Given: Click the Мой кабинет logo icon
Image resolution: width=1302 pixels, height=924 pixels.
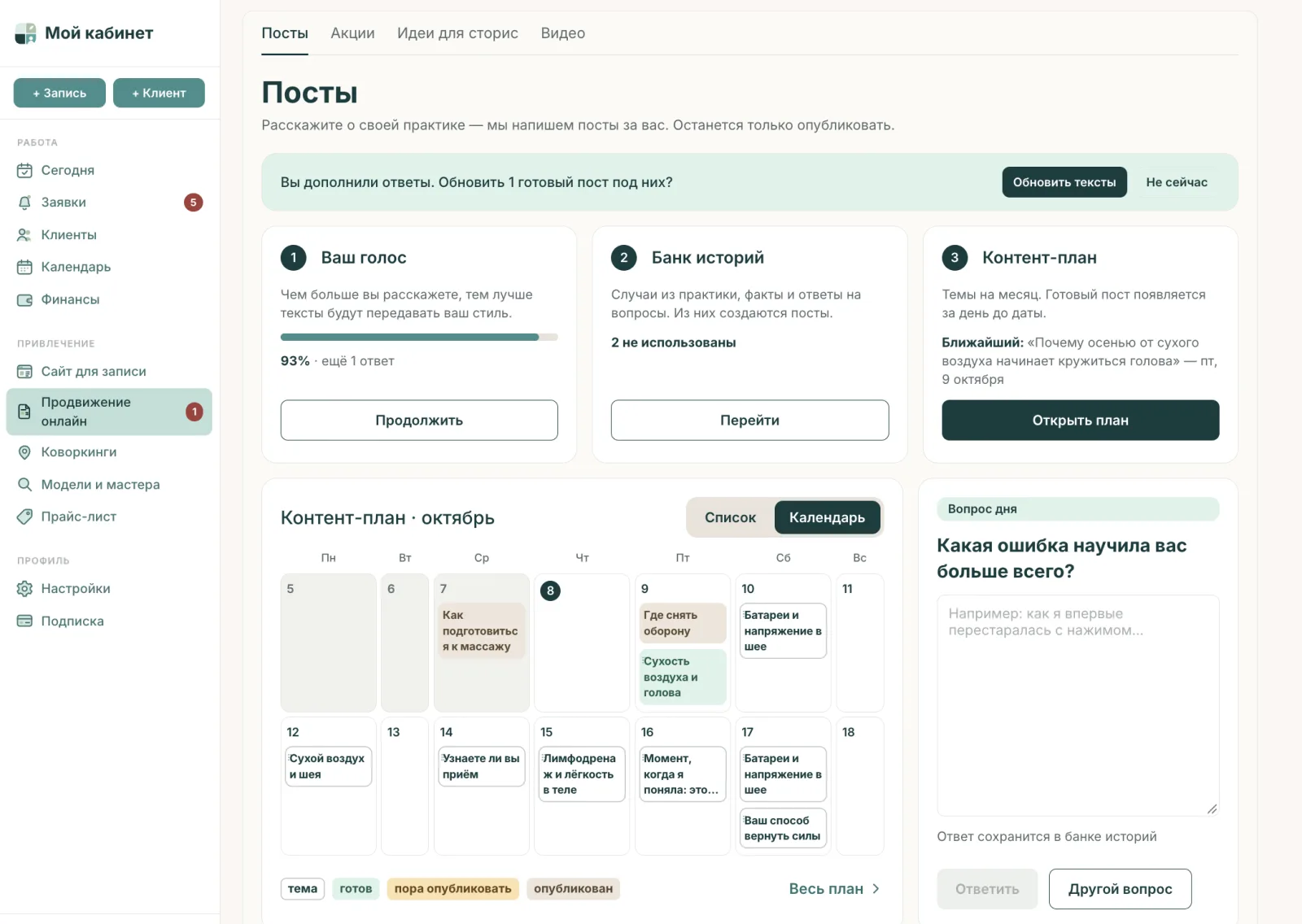Looking at the screenshot, I should pos(26,33).
